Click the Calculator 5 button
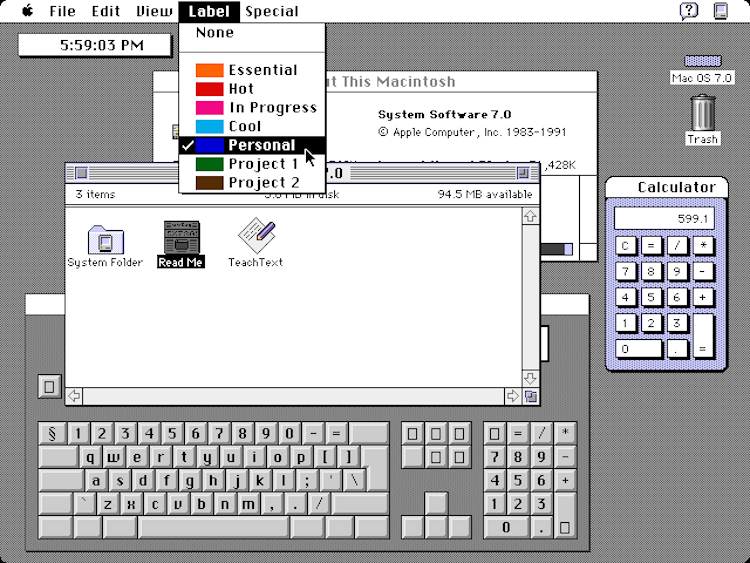 pyautogui.click(x=651, y=298)
